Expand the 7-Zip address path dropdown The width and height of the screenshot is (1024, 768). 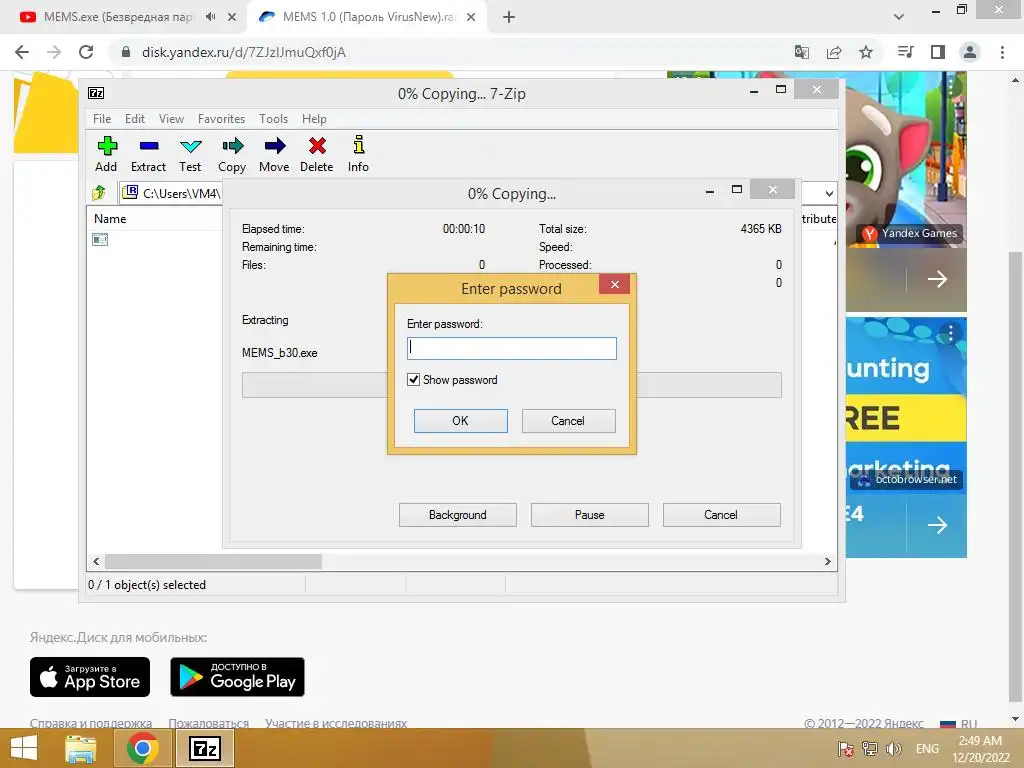(829, 193)
